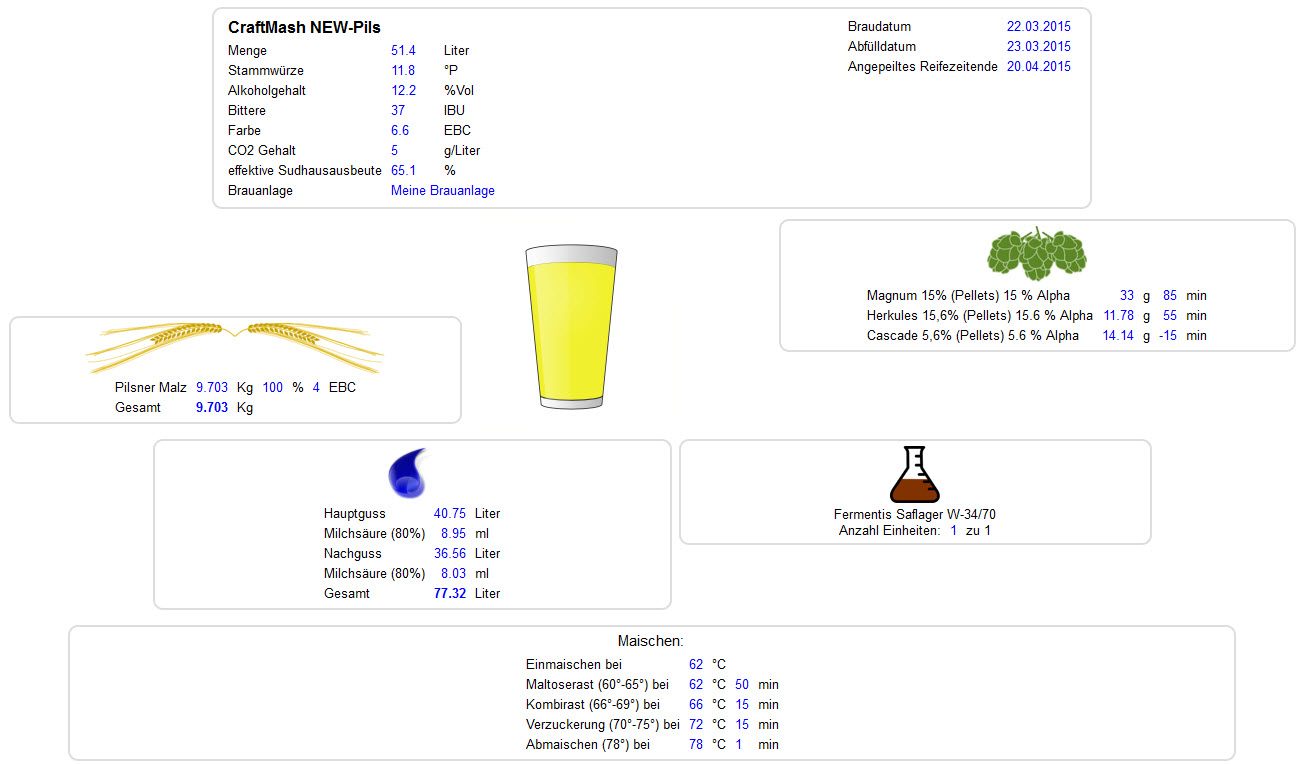Click the Hauptguss value 40.75
The height and width of the screenshot is (764, 1304).
point(450,514)
